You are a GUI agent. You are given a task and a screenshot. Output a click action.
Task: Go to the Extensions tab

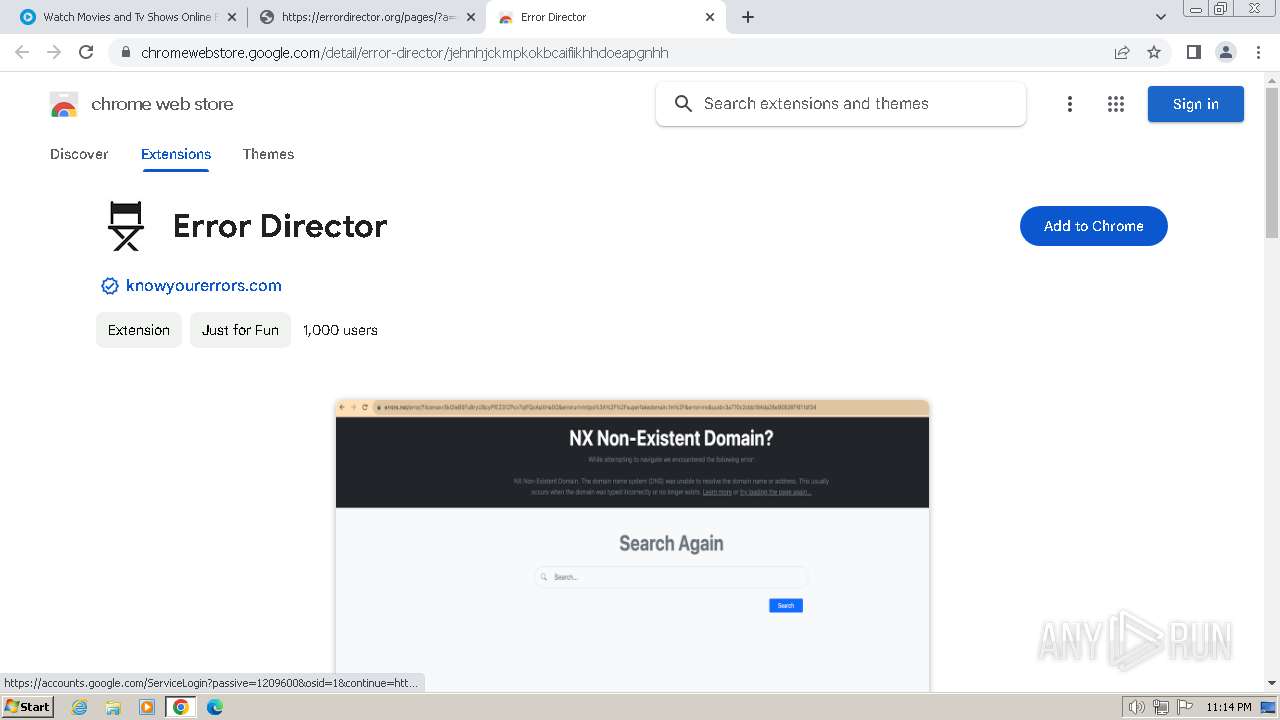176,154
